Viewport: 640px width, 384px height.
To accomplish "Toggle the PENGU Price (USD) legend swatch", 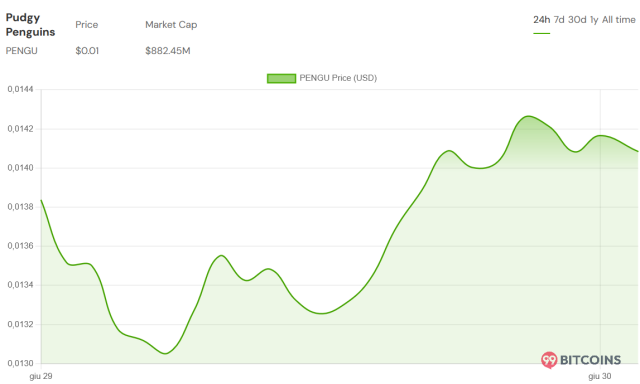I will click(281, 78).
